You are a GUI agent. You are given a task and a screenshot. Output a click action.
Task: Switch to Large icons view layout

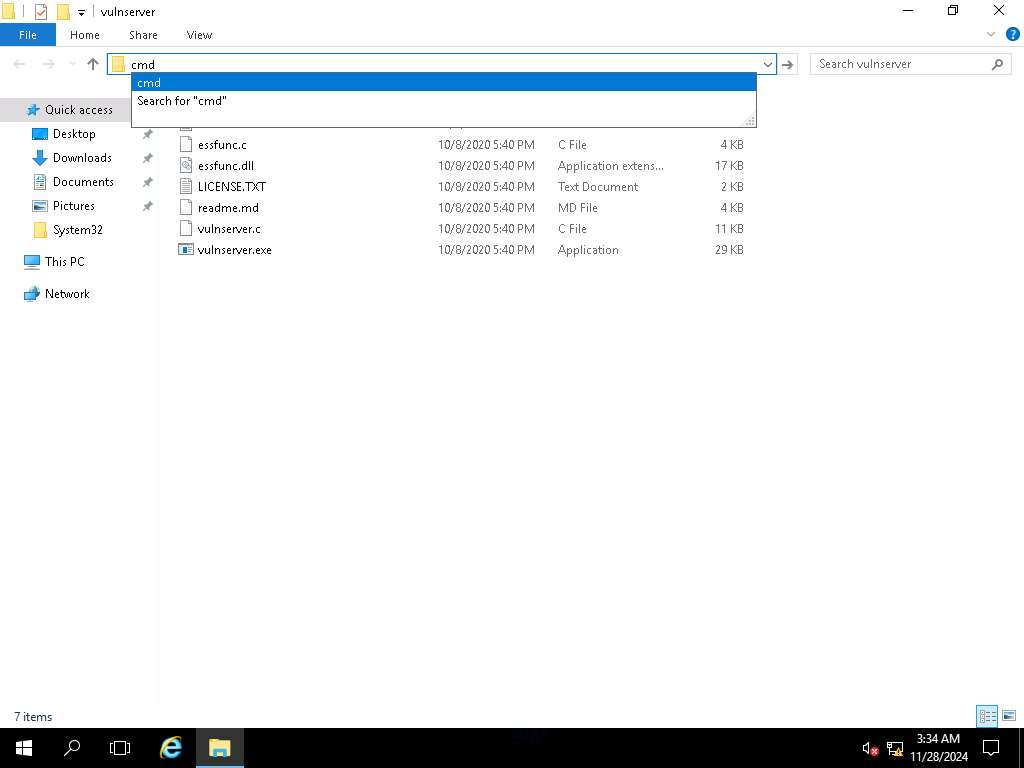[1009, 716]
